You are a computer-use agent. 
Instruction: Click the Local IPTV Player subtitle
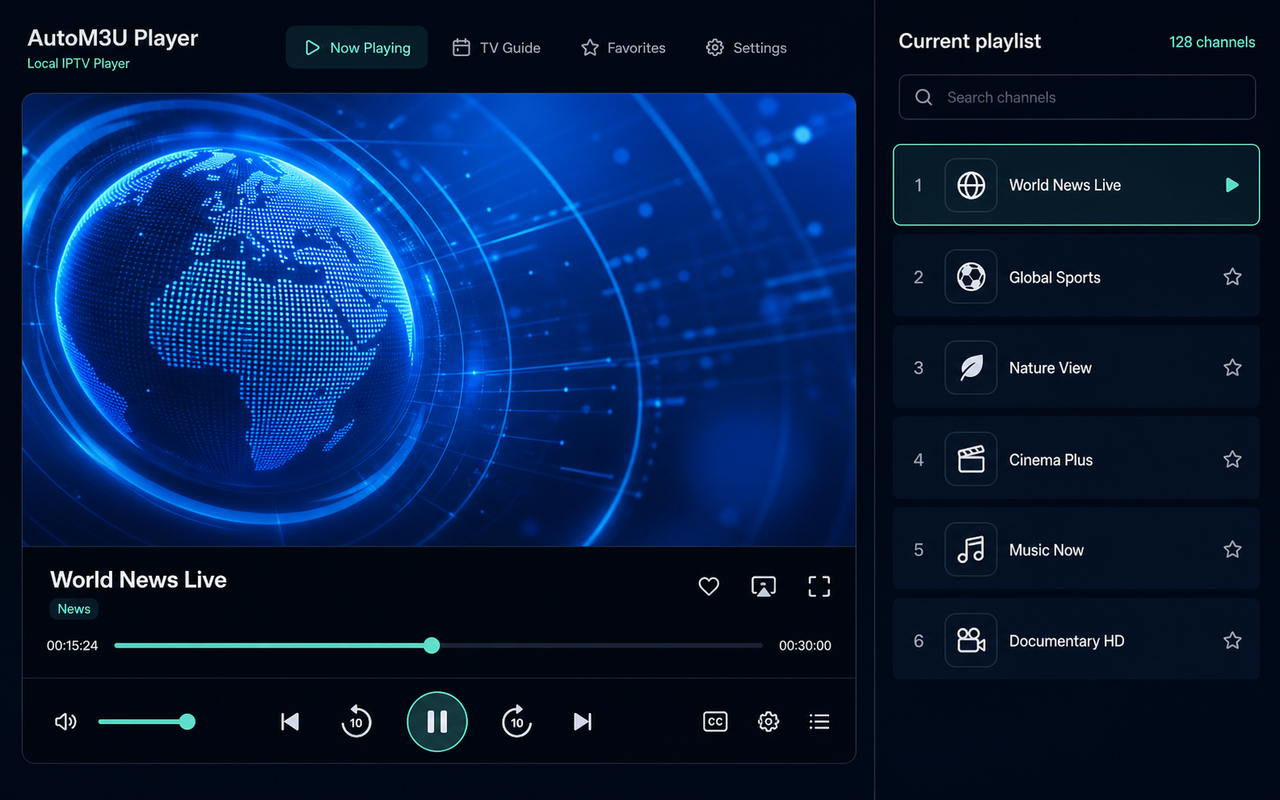point(78,64)
